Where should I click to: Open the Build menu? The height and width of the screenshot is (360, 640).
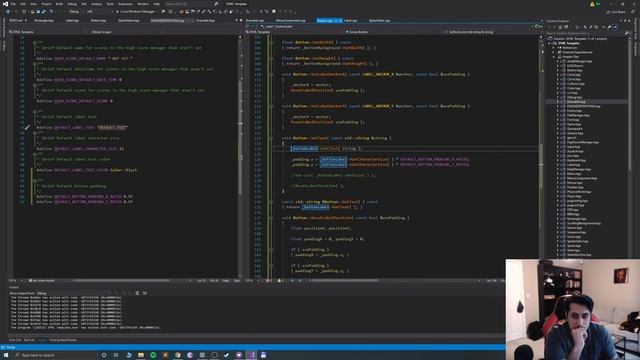[x=60, y=4]
